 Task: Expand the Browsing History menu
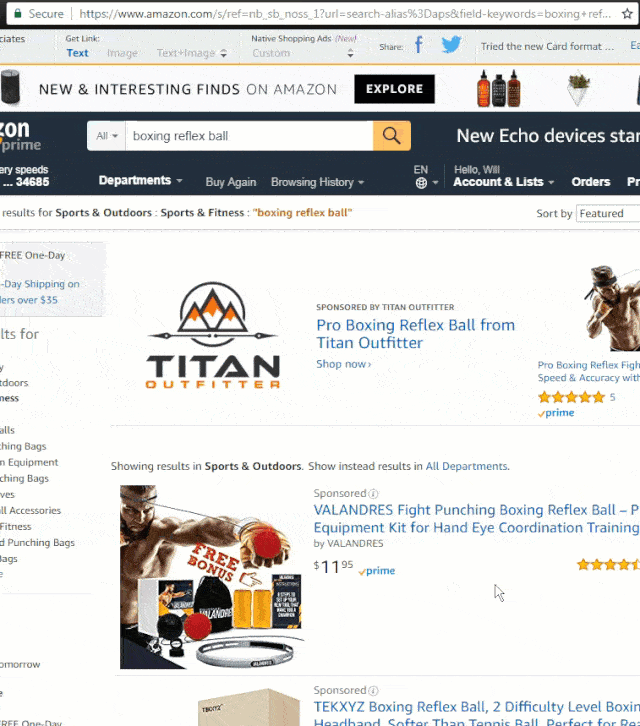pos(317,182)
